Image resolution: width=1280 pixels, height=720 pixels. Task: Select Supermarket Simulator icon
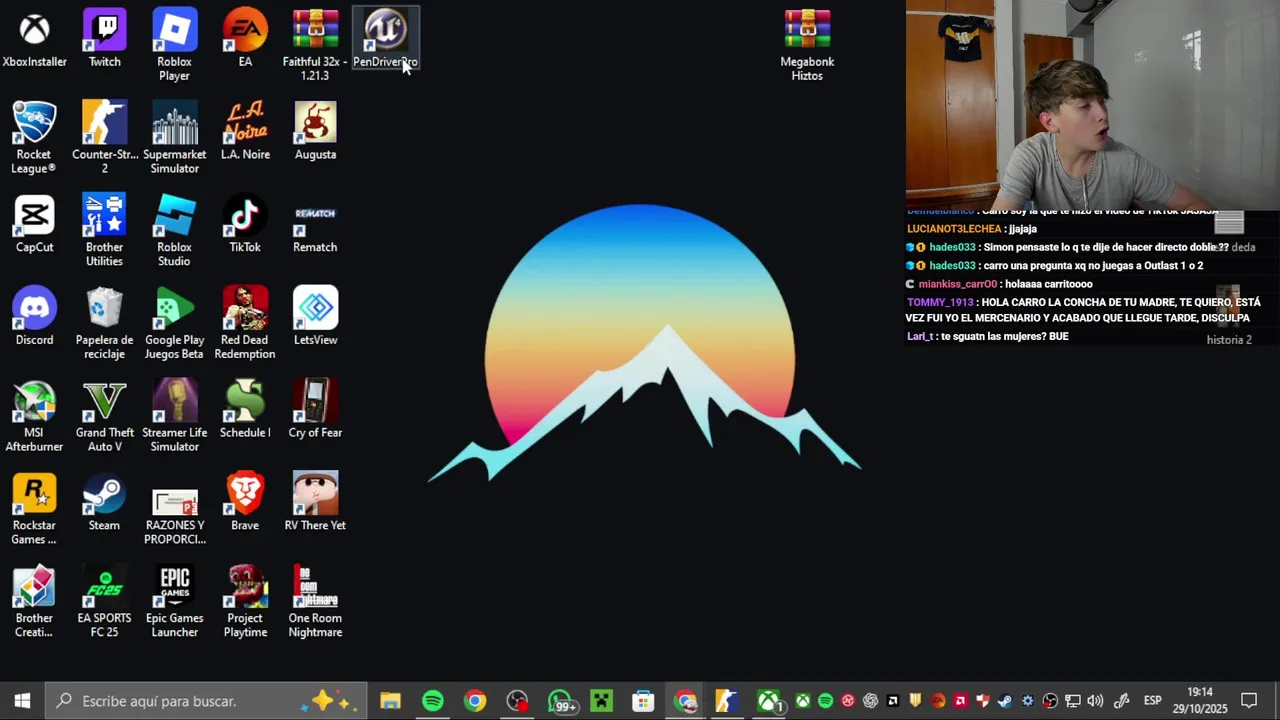pos(174,138)
